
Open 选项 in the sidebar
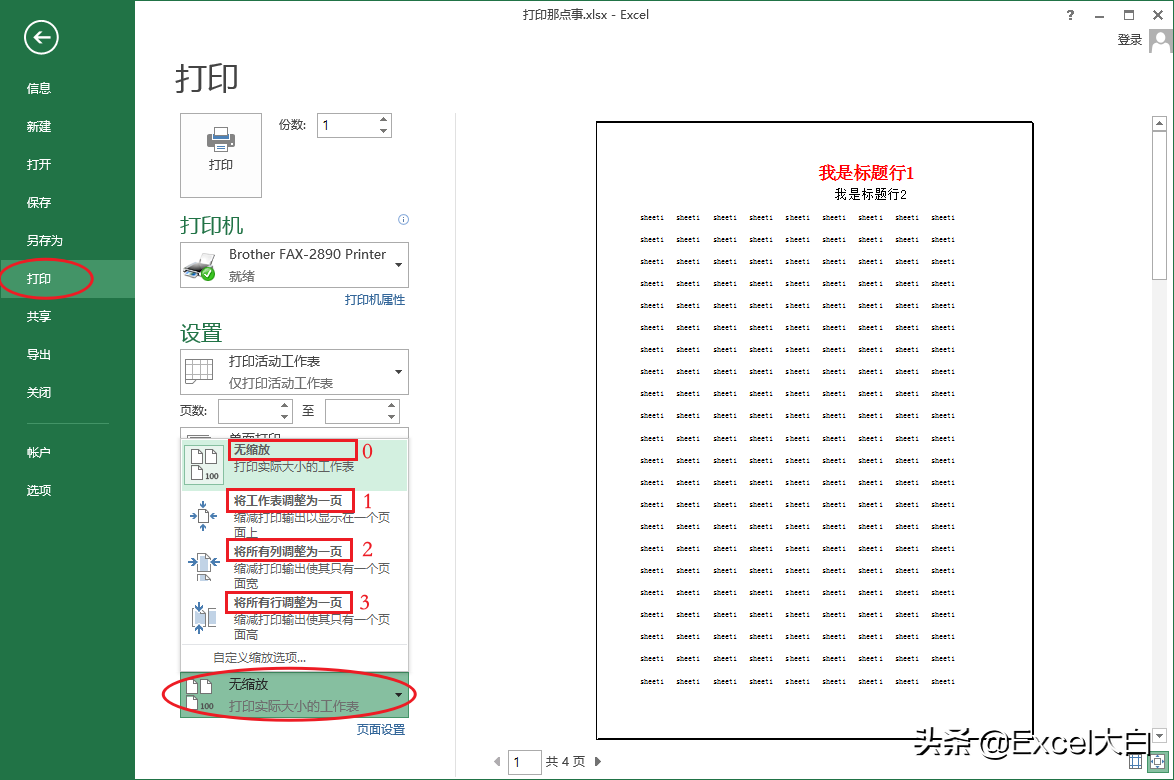click(x=39, y=490)
